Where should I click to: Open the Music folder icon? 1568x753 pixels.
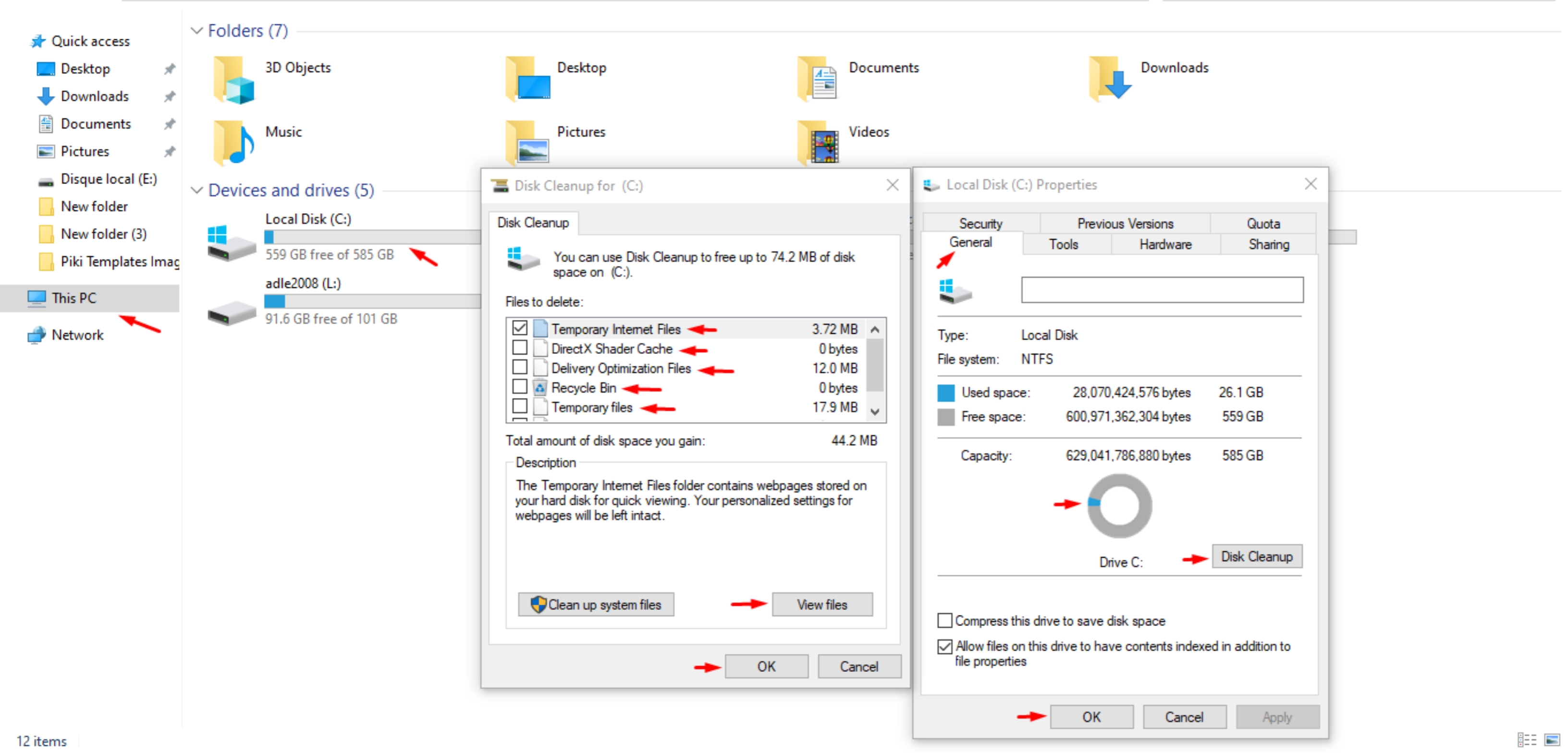coord(233,144)
